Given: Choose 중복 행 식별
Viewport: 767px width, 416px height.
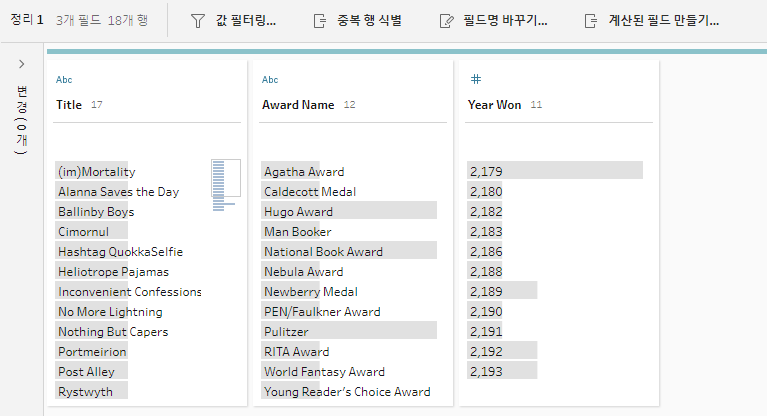Looking at the screenshot, I should (x=369, y=21).
